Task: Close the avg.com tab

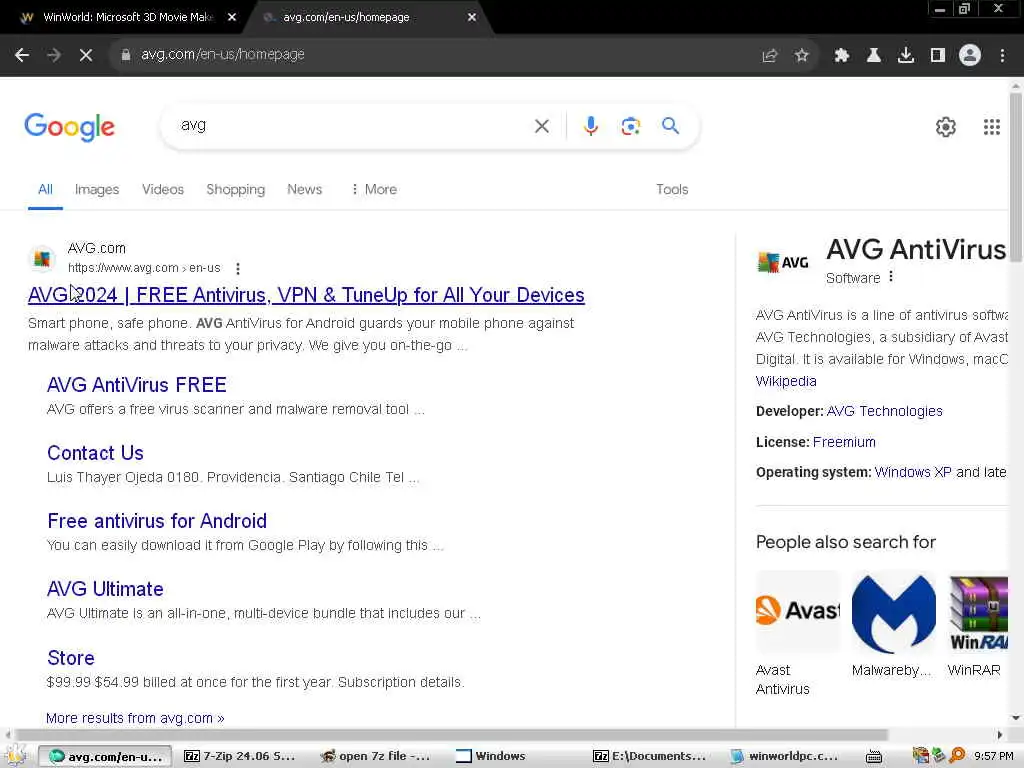Action: [472, 18]
